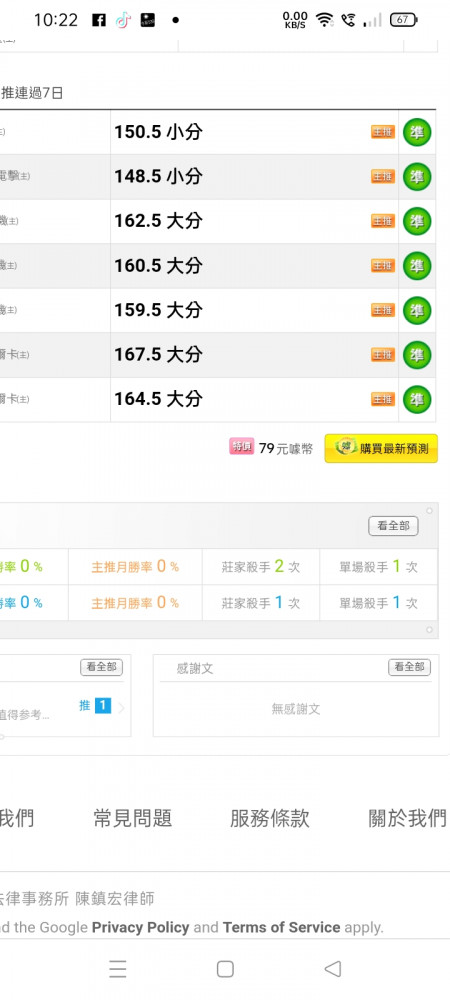
Task: Open the Android recent apps menu icon
Action: [117, 969]
